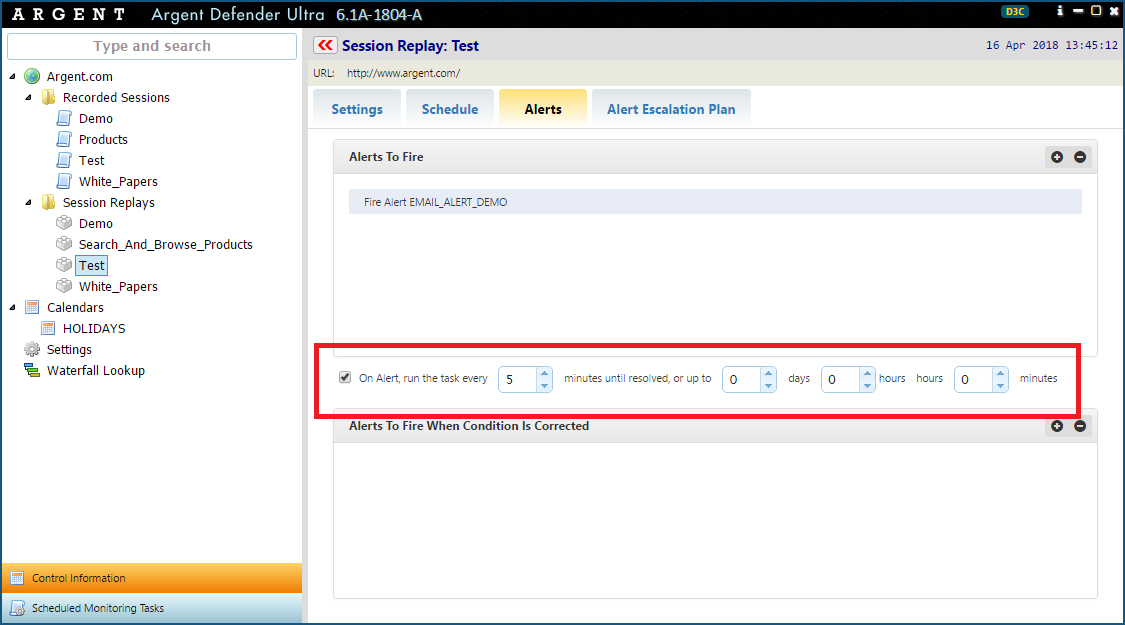Switch to the Schedule tab

[449, 109]
